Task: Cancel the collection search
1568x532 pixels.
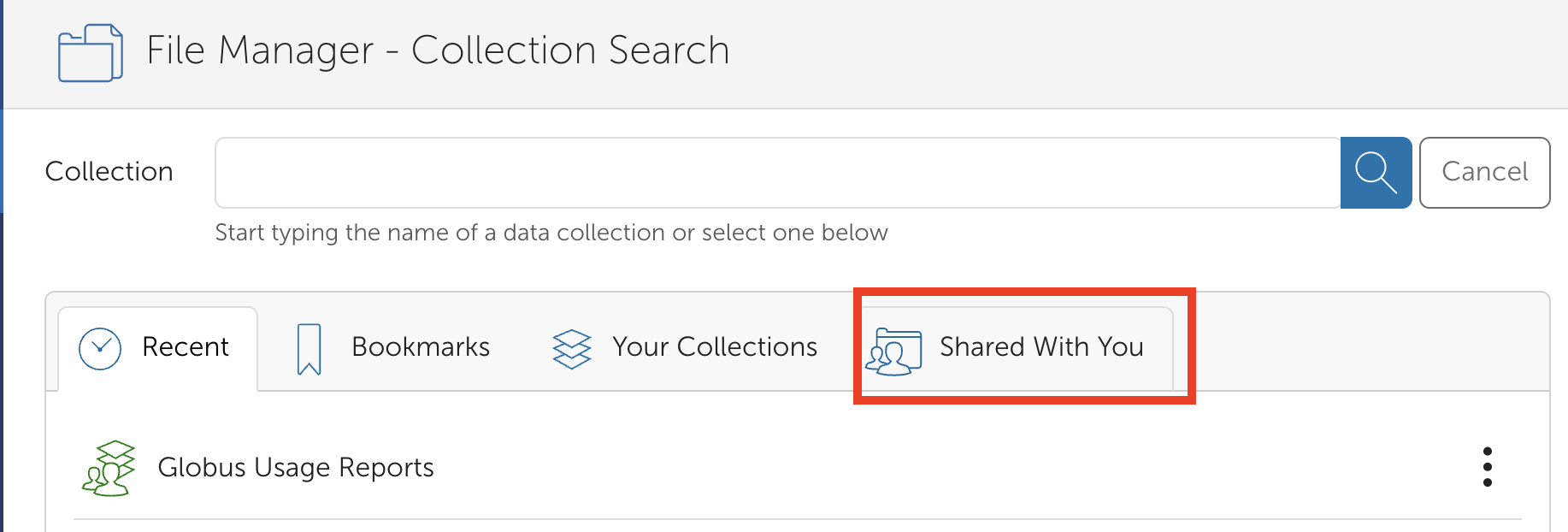Action: tap(1484, 172)
